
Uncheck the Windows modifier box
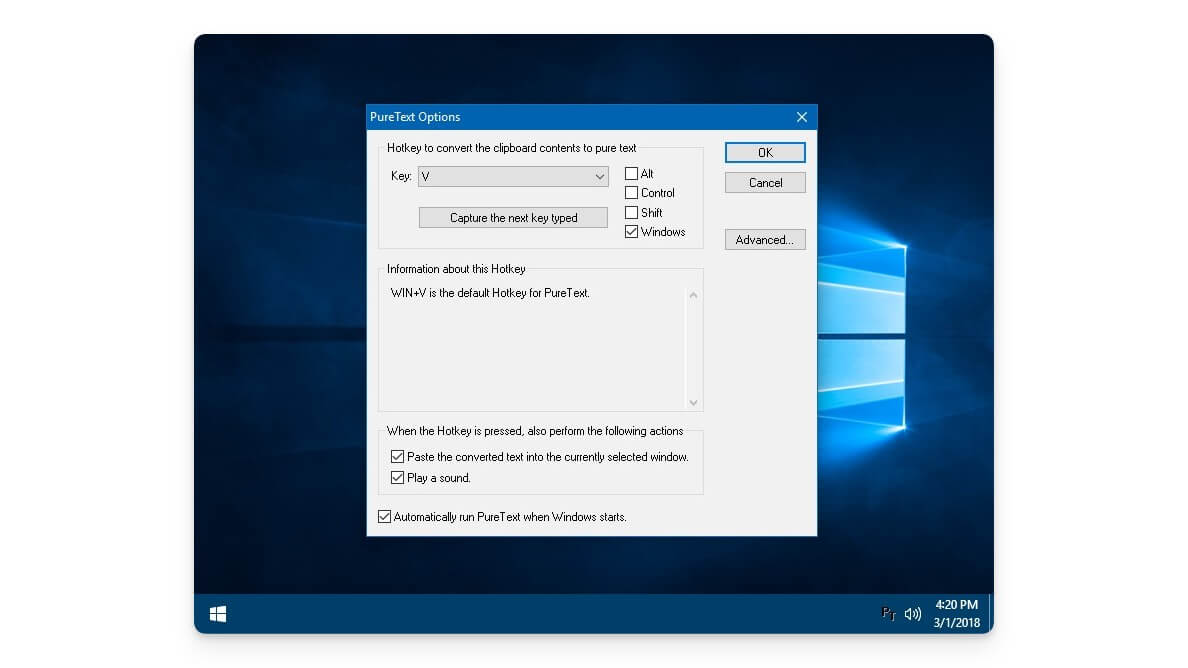coord(631,231)
